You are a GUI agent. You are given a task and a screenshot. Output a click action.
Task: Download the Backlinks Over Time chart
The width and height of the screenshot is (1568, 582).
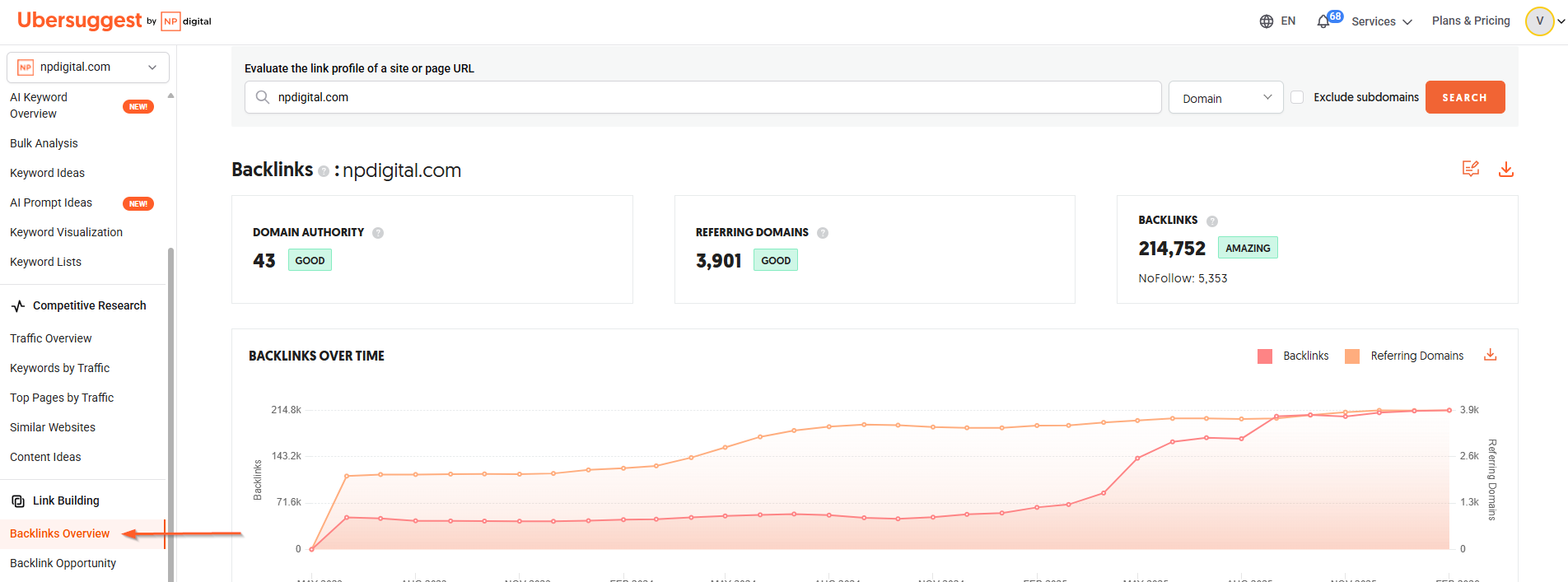point(1490,355)
